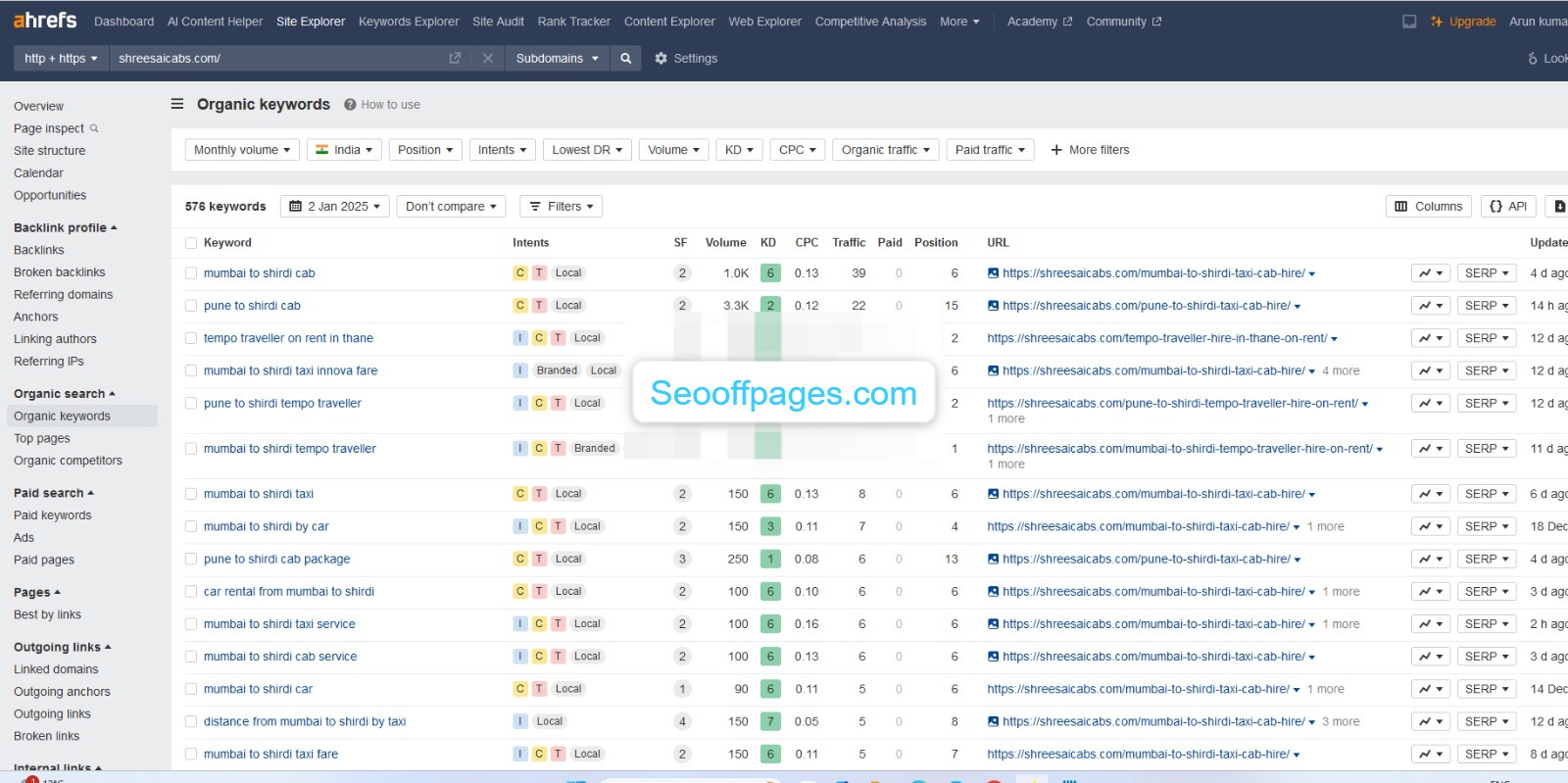Viewport: 1568px width, 783px height.
Task: Go to Top pages in the sidebar
Action: [42, 438]
